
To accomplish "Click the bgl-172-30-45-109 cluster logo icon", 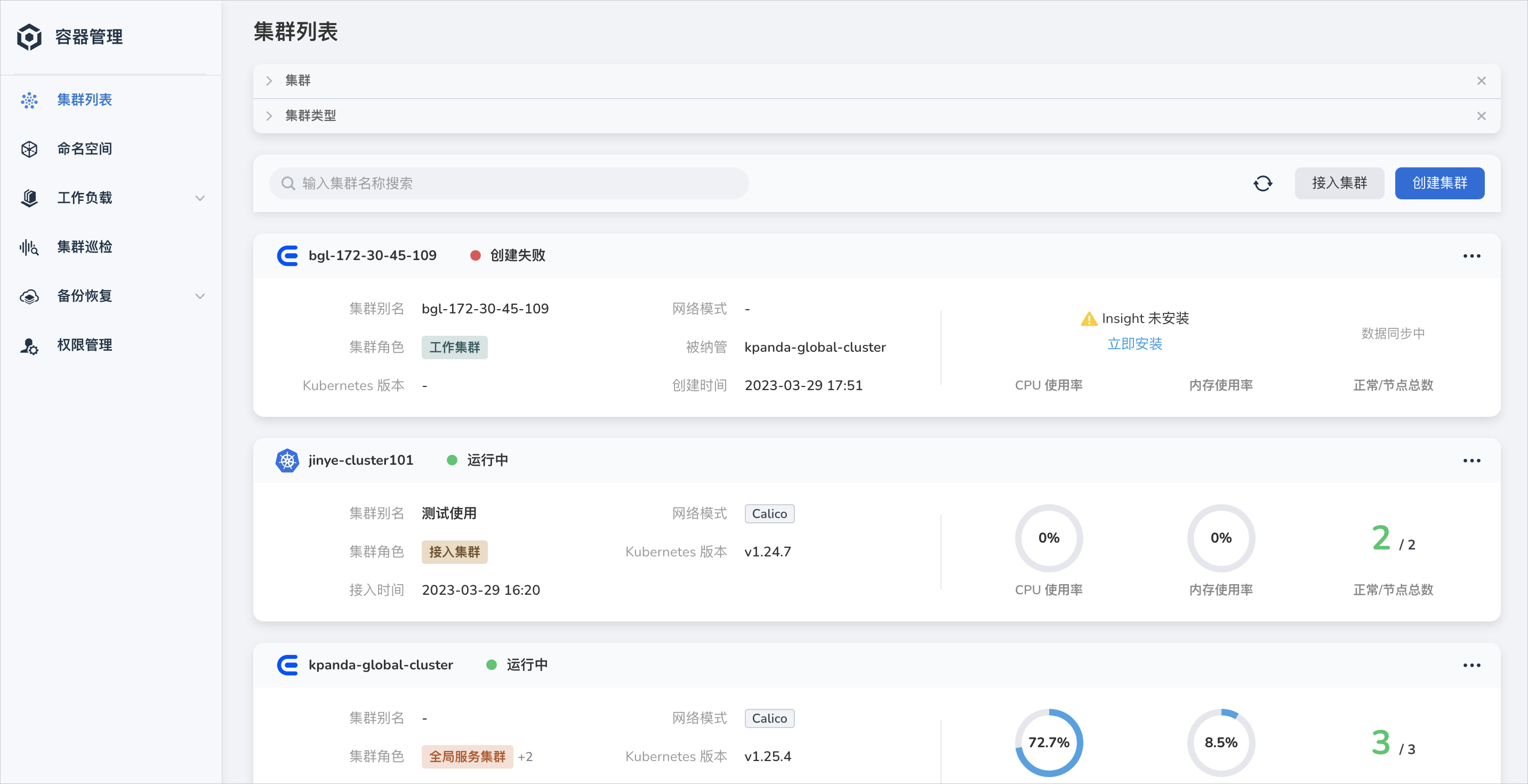I will tap(288, 256).
